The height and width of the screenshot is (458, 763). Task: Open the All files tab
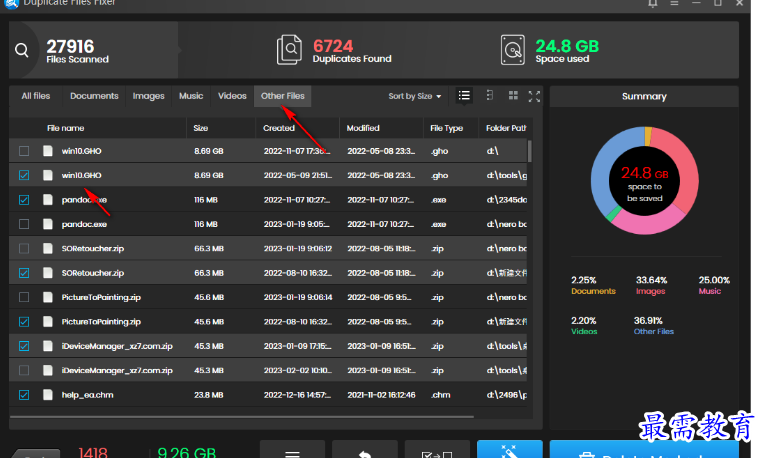point(36,96)
